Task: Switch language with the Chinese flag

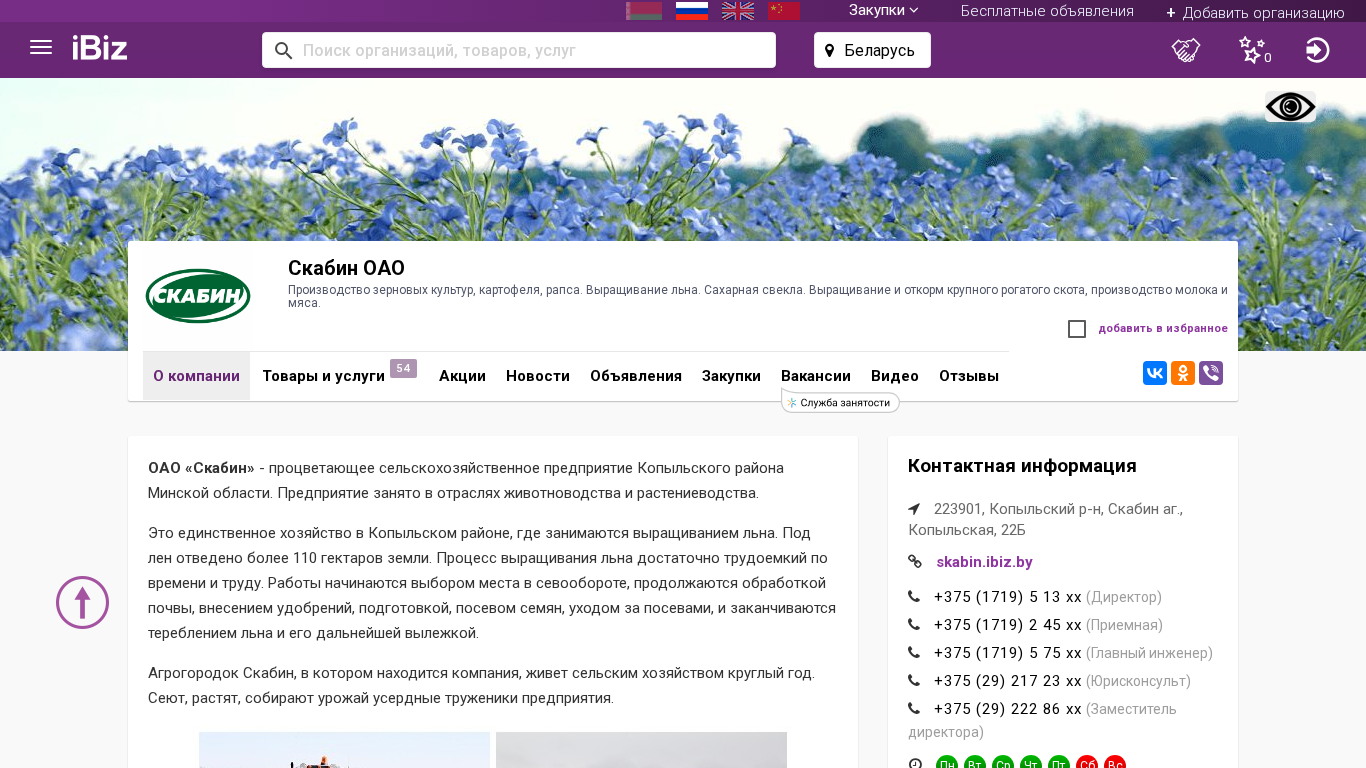Action: (784, 11)
